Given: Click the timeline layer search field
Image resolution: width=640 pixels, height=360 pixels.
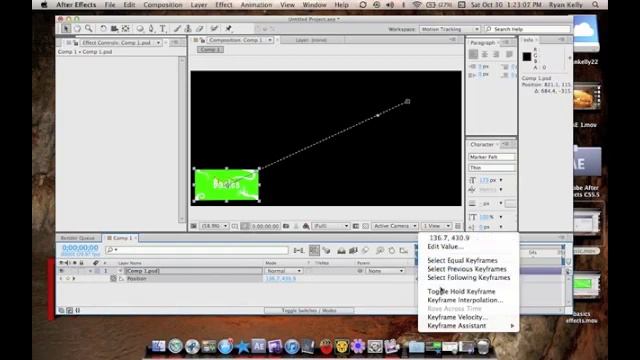Looking at the screenshot, I should tap(197, 250).
